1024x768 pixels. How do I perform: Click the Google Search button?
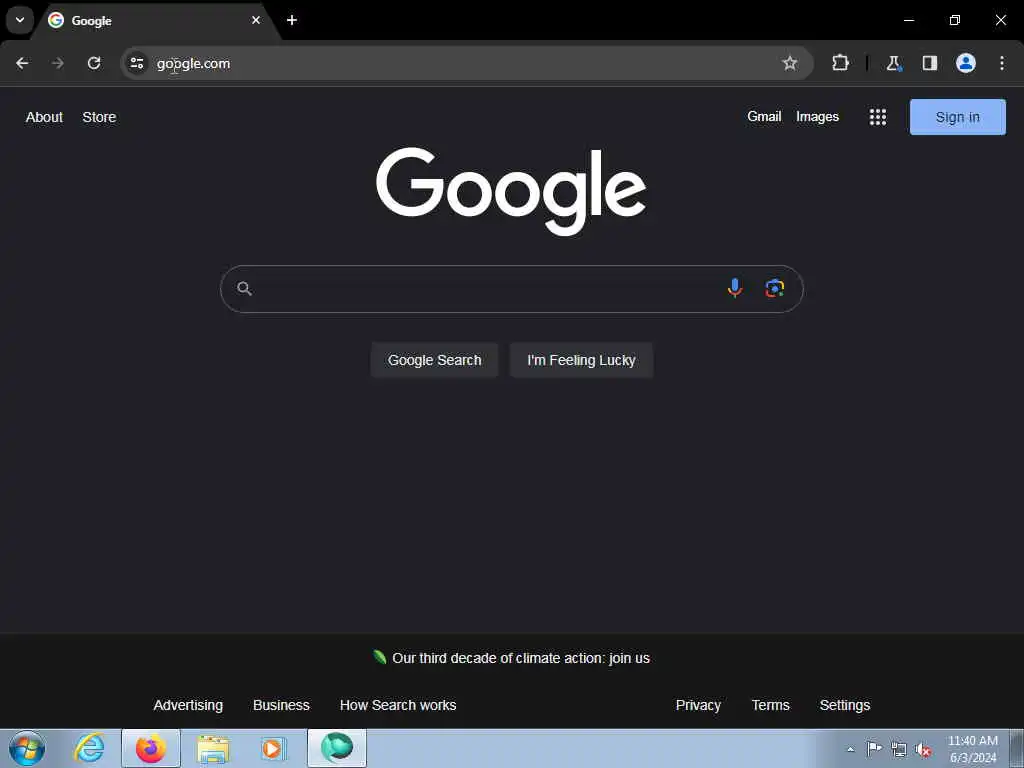[x=434, y=360]
